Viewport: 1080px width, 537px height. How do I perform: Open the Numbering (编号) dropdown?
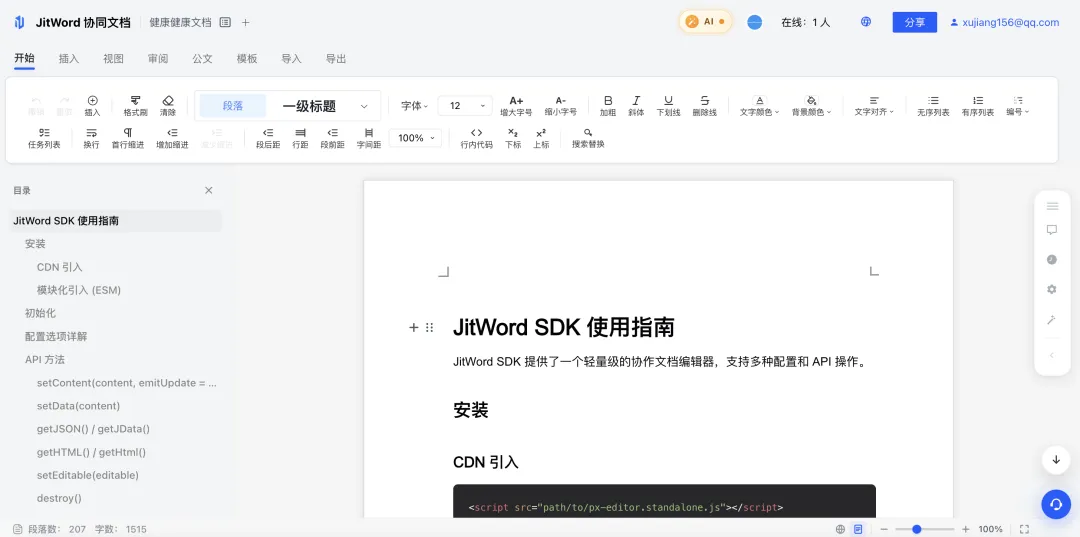pos(1018,105)
